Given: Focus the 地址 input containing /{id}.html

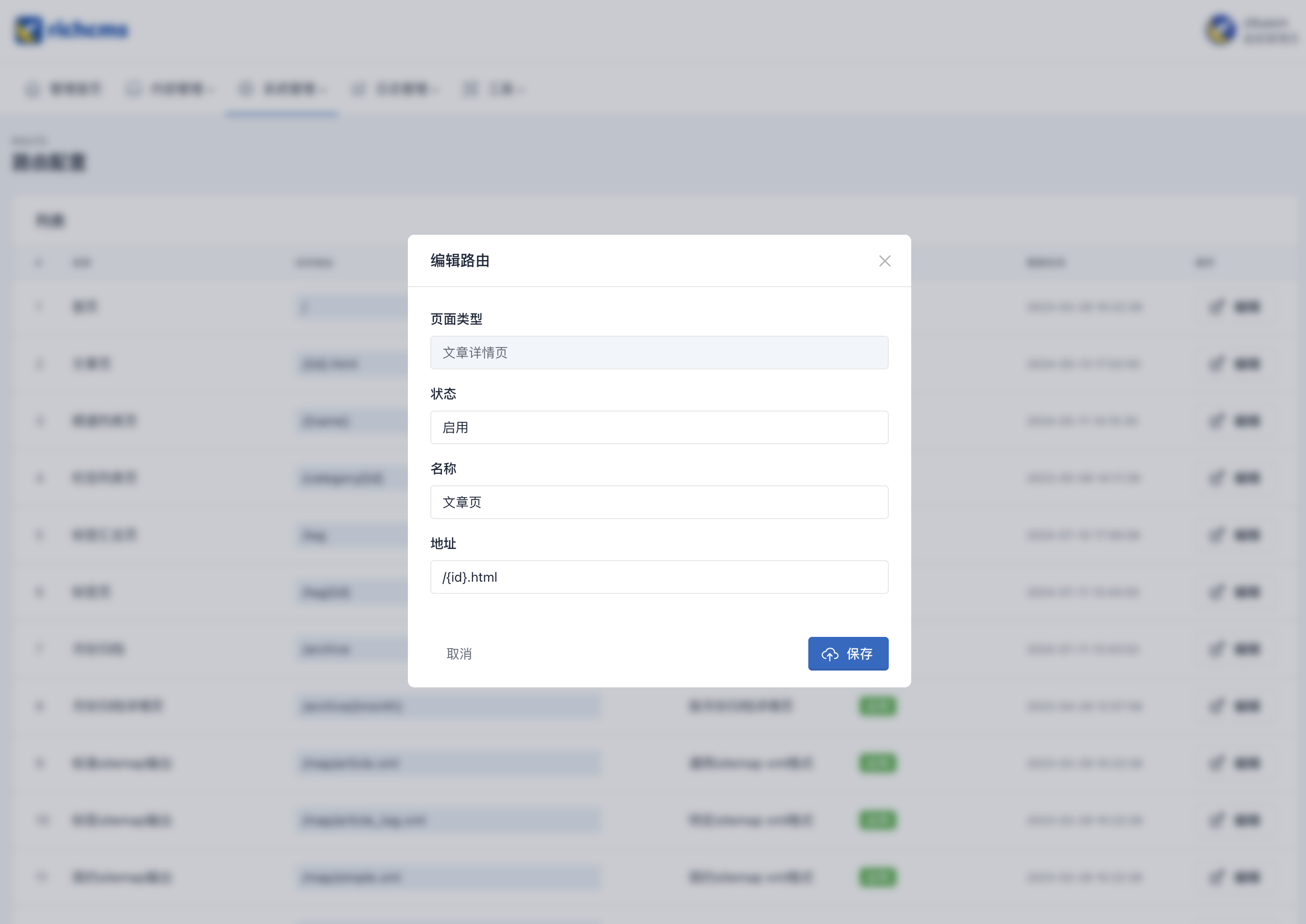Looking at the screenshot, I should click(659, 577).
